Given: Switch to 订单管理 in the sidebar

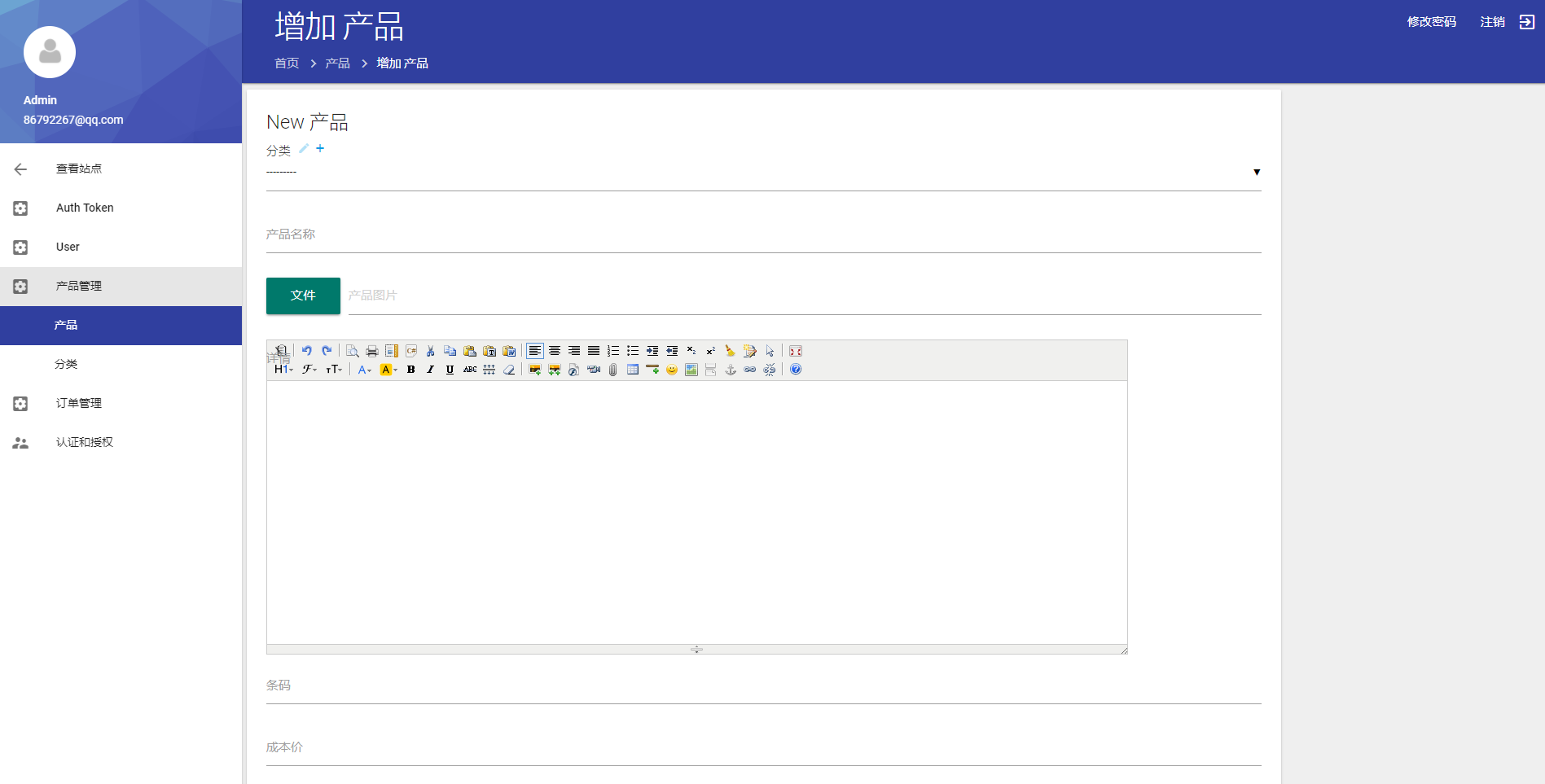Looking at the screenshot, I should [x=78, y=403].
